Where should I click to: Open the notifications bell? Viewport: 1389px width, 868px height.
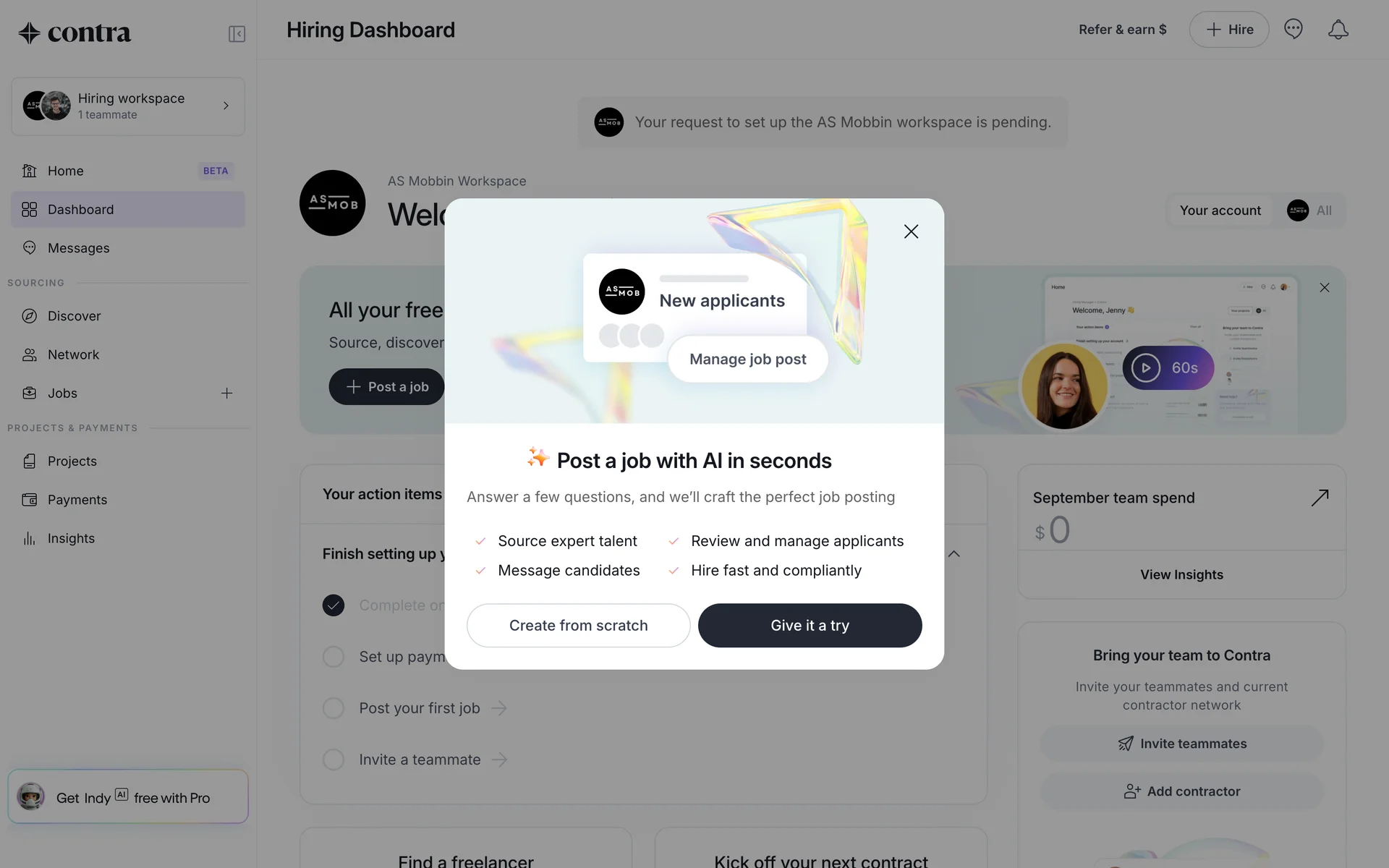click(1338, 30)
